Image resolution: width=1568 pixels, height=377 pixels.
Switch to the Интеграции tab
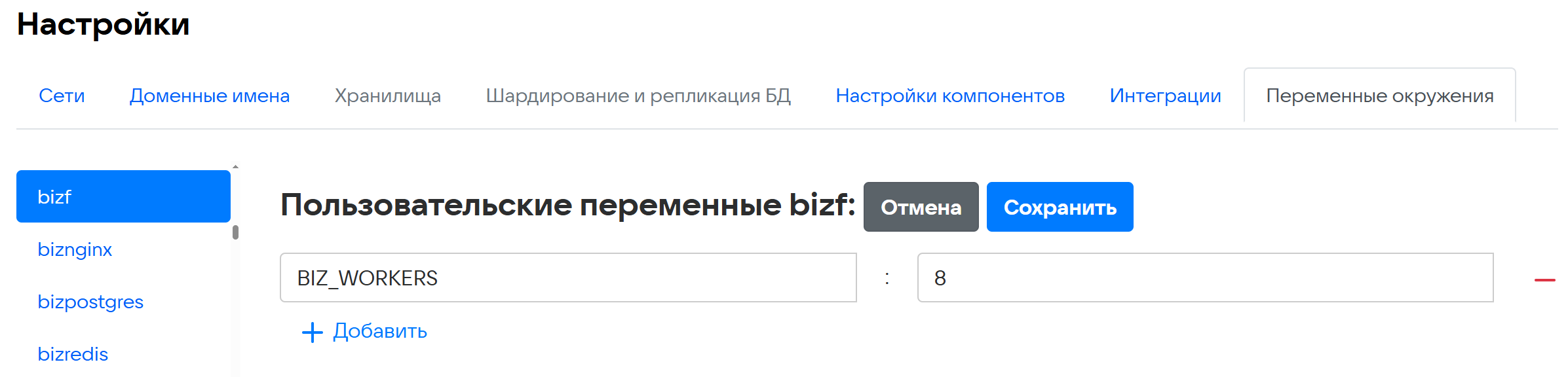click(x=1165, y=96)
